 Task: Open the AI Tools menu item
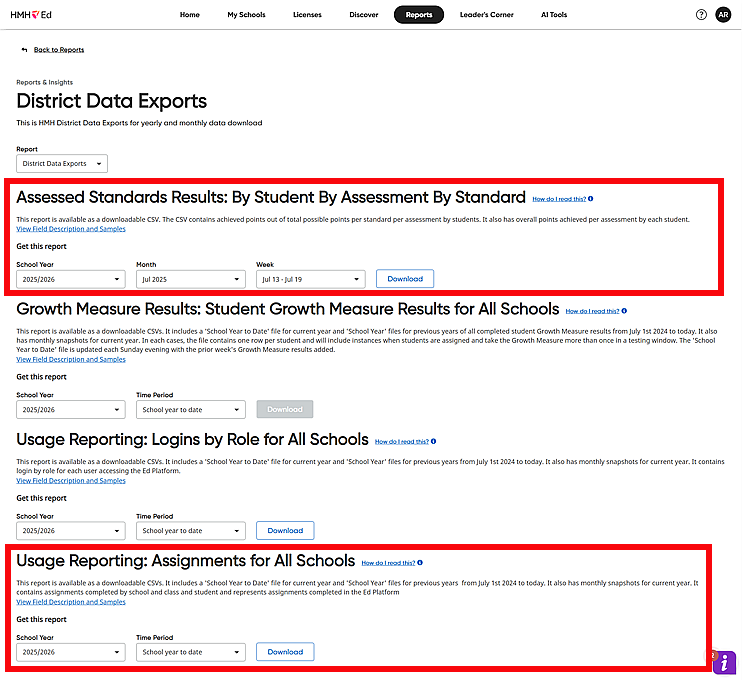554,15
